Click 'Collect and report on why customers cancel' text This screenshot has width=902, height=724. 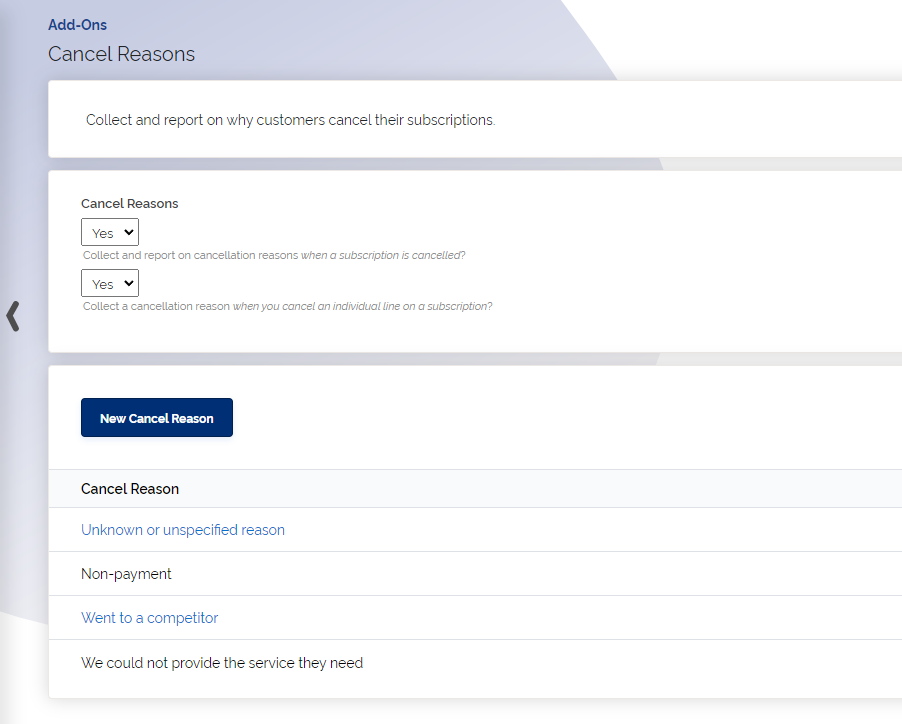click(x=291, y=120)
